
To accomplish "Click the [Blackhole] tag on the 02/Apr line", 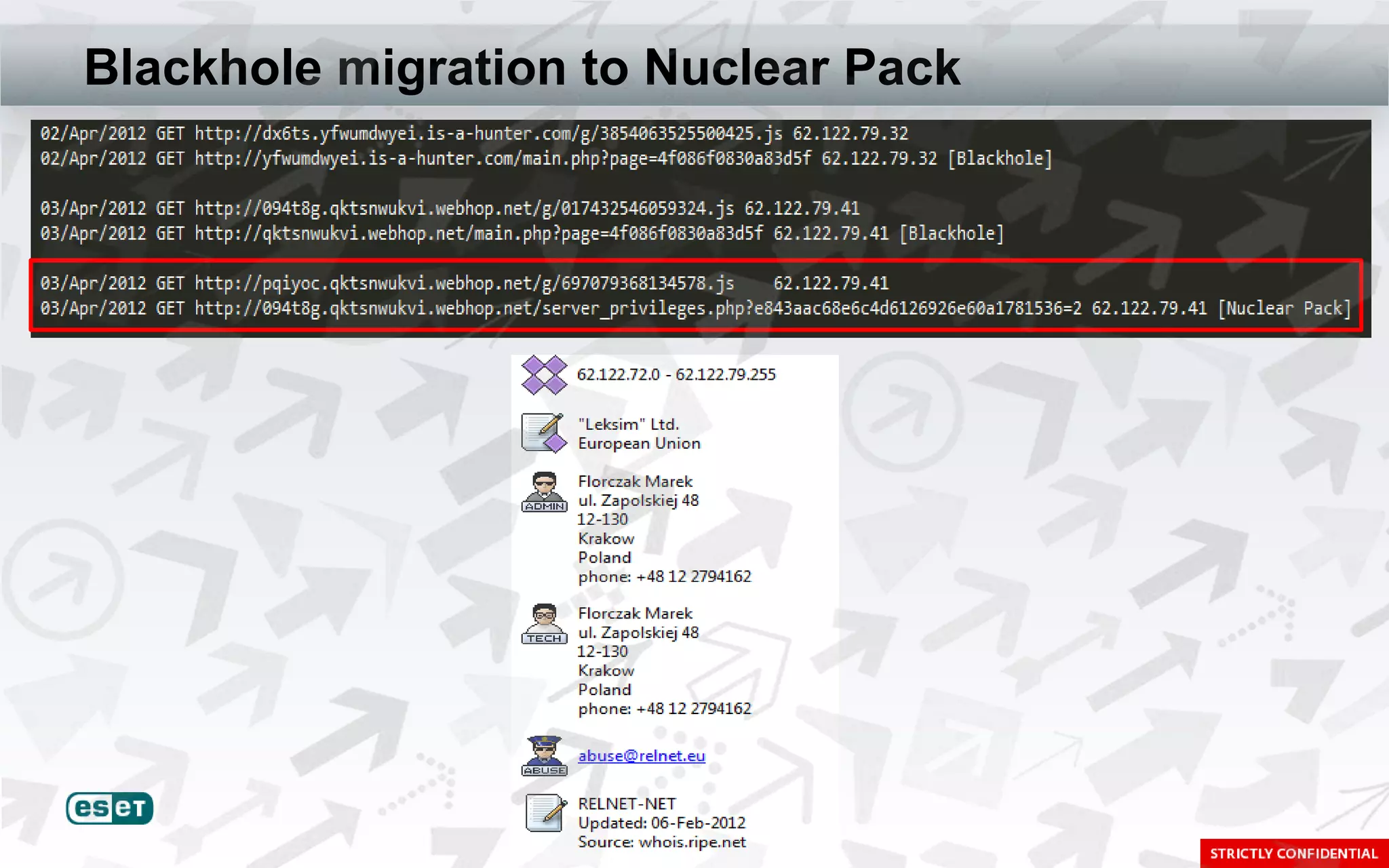I will [x=1000, y=159].
